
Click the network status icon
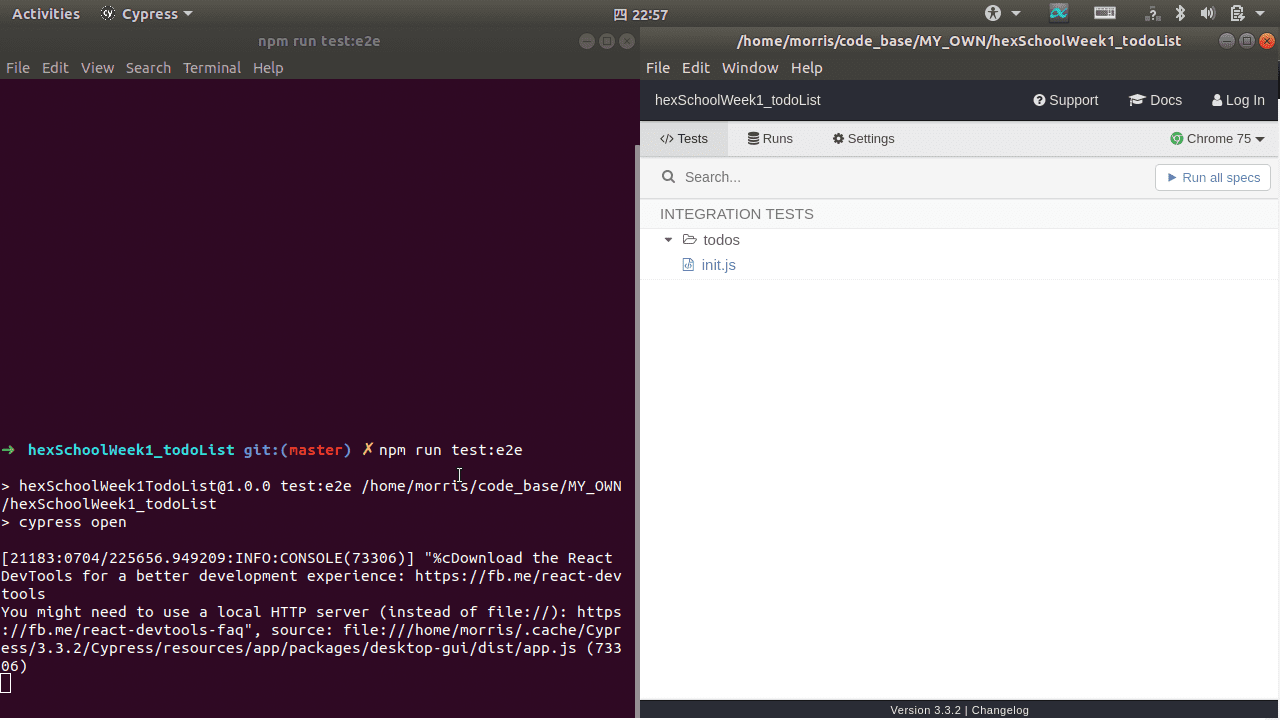pos(1152,14)
